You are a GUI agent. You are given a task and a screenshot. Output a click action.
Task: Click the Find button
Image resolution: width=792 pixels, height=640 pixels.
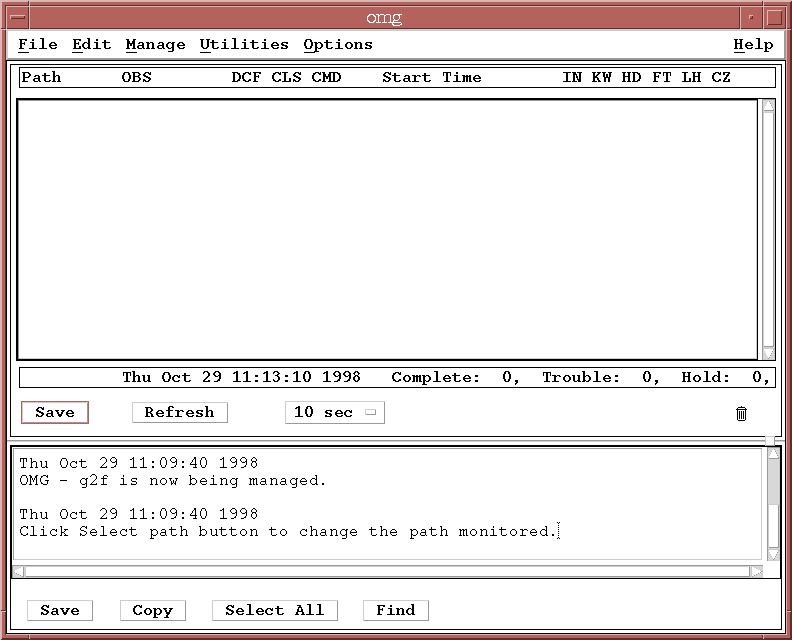pyautogui.click(x=396, y=610)
